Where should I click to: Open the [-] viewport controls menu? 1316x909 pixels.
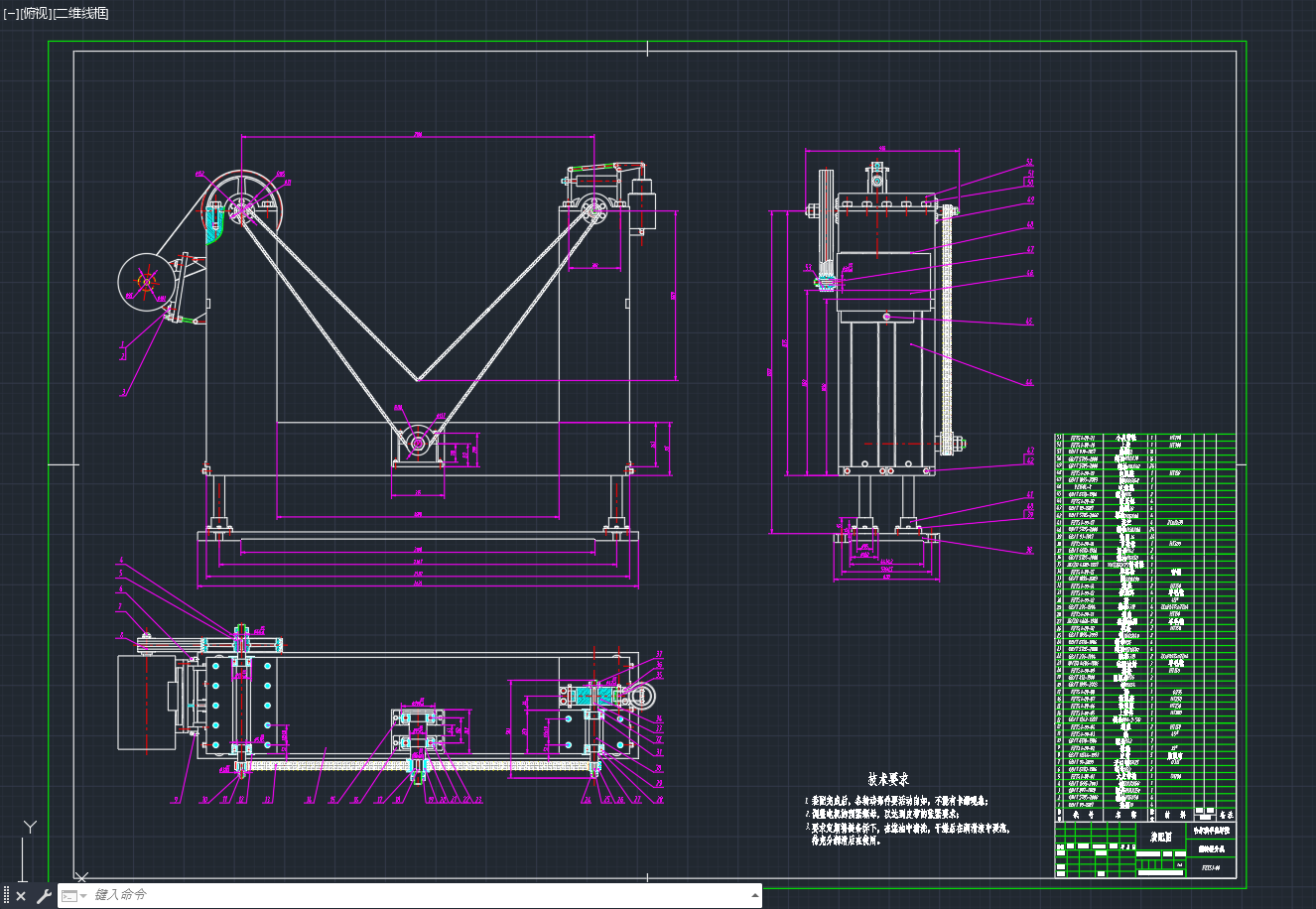(x=12, y=14)
